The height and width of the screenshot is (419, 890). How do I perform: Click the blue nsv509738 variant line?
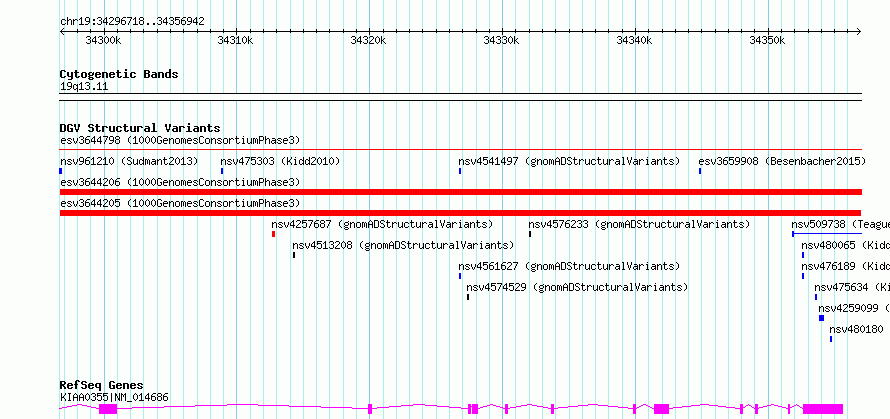[x=827, y=233]
